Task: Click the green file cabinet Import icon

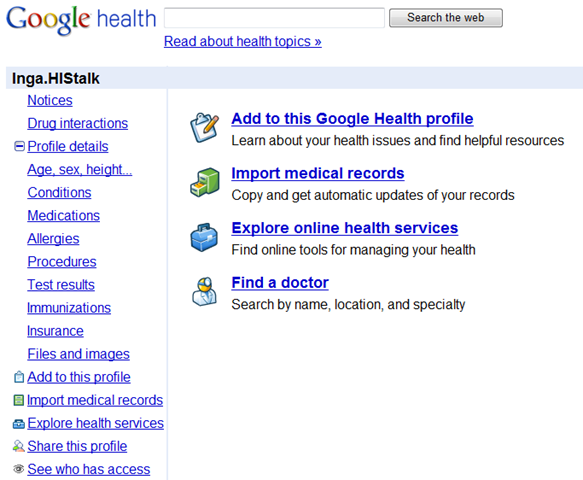Action: tap(204, 182)
